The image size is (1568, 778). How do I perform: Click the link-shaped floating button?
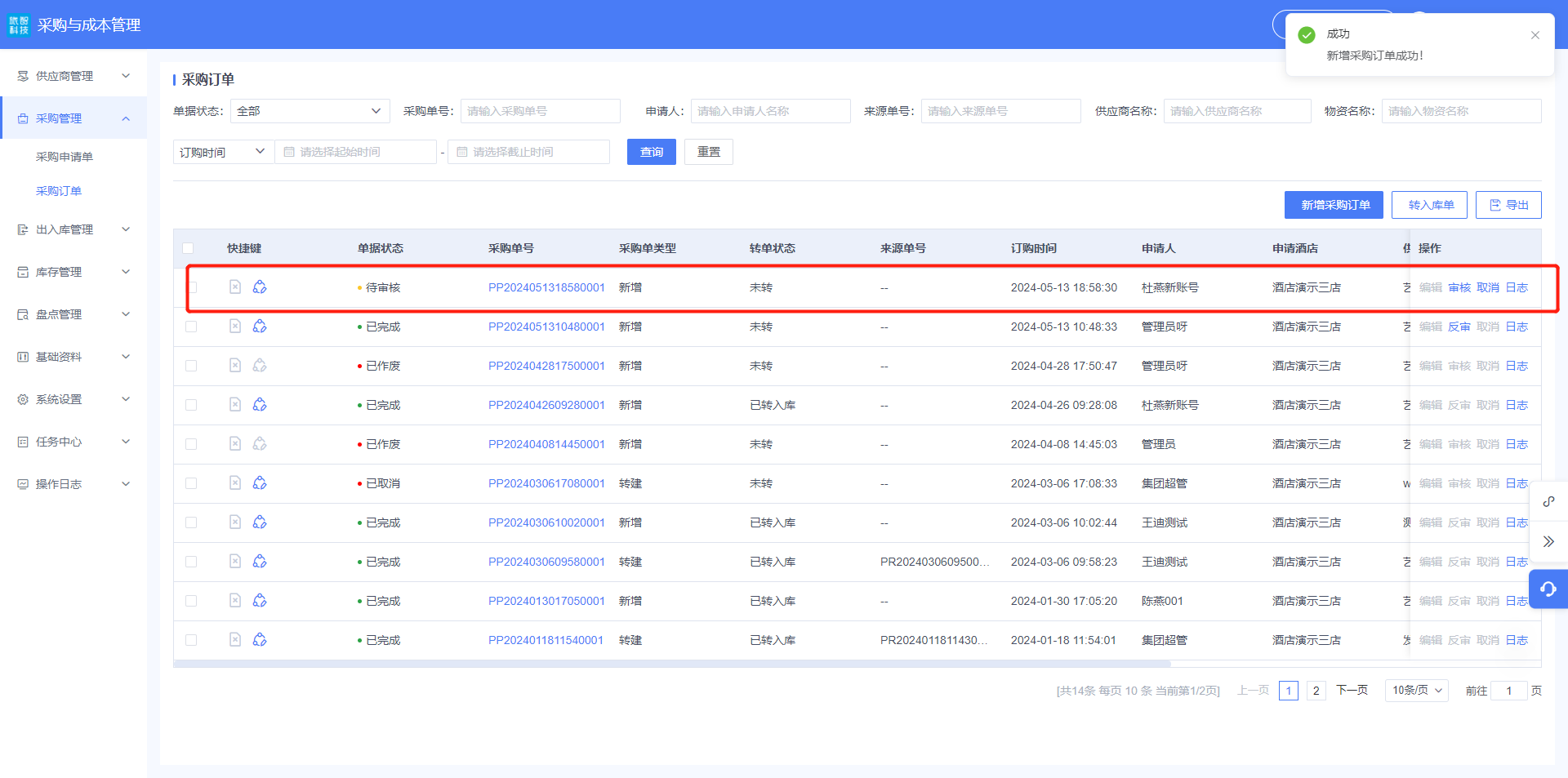pos(1548,501)
